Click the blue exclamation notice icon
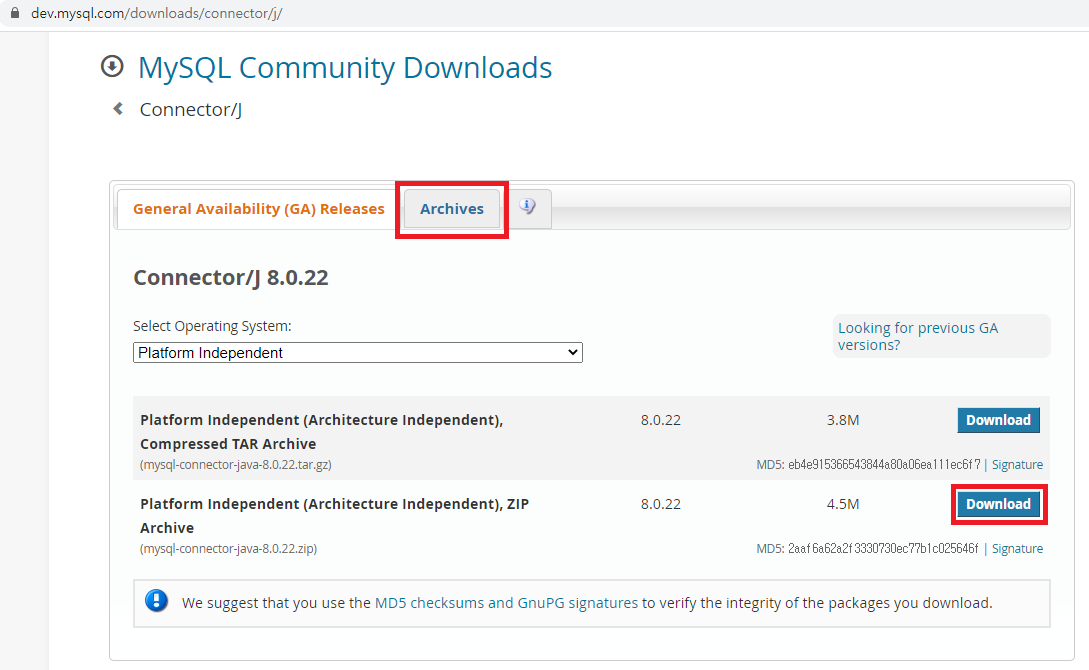This screenshot has height=670, width=1089. click(x=156, y=601)
